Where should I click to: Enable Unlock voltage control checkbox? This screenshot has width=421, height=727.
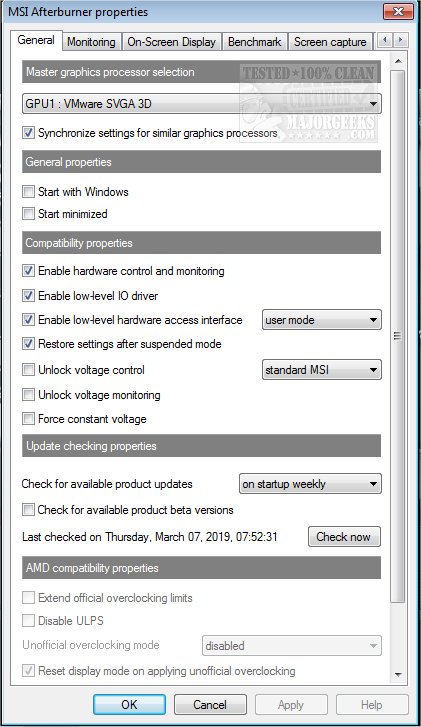coord(28,370)
